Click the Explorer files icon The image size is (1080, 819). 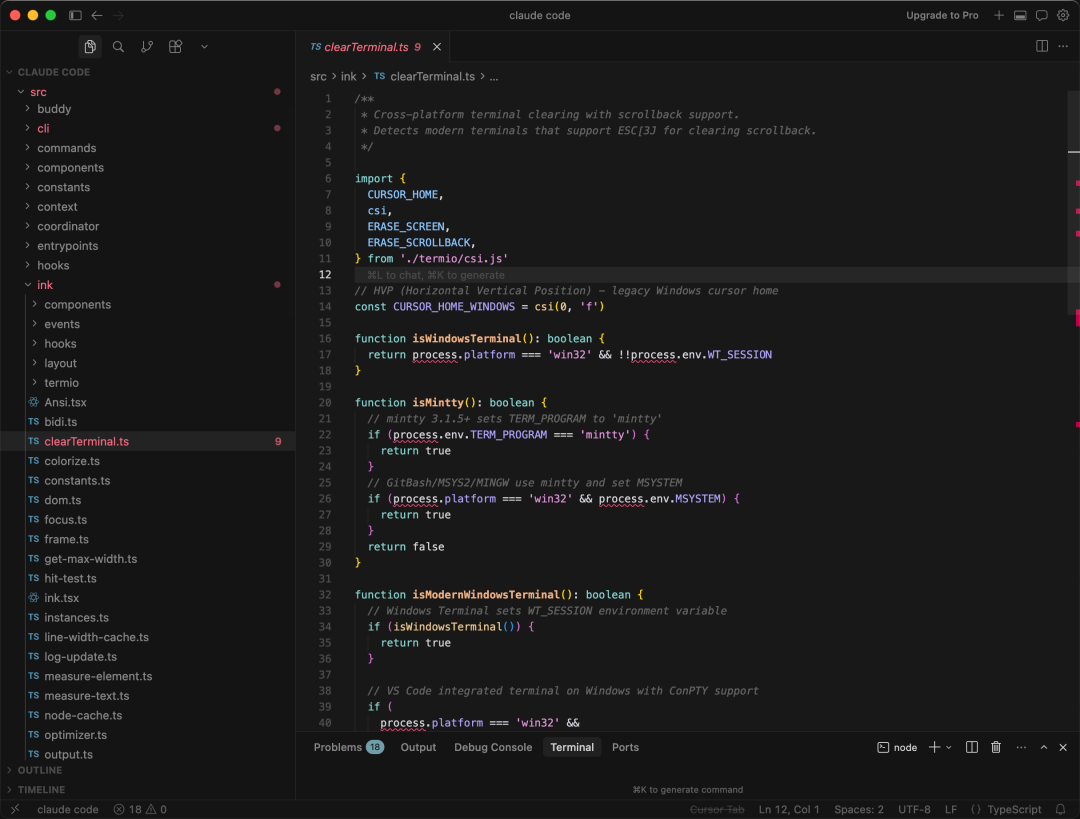[90, 47]
